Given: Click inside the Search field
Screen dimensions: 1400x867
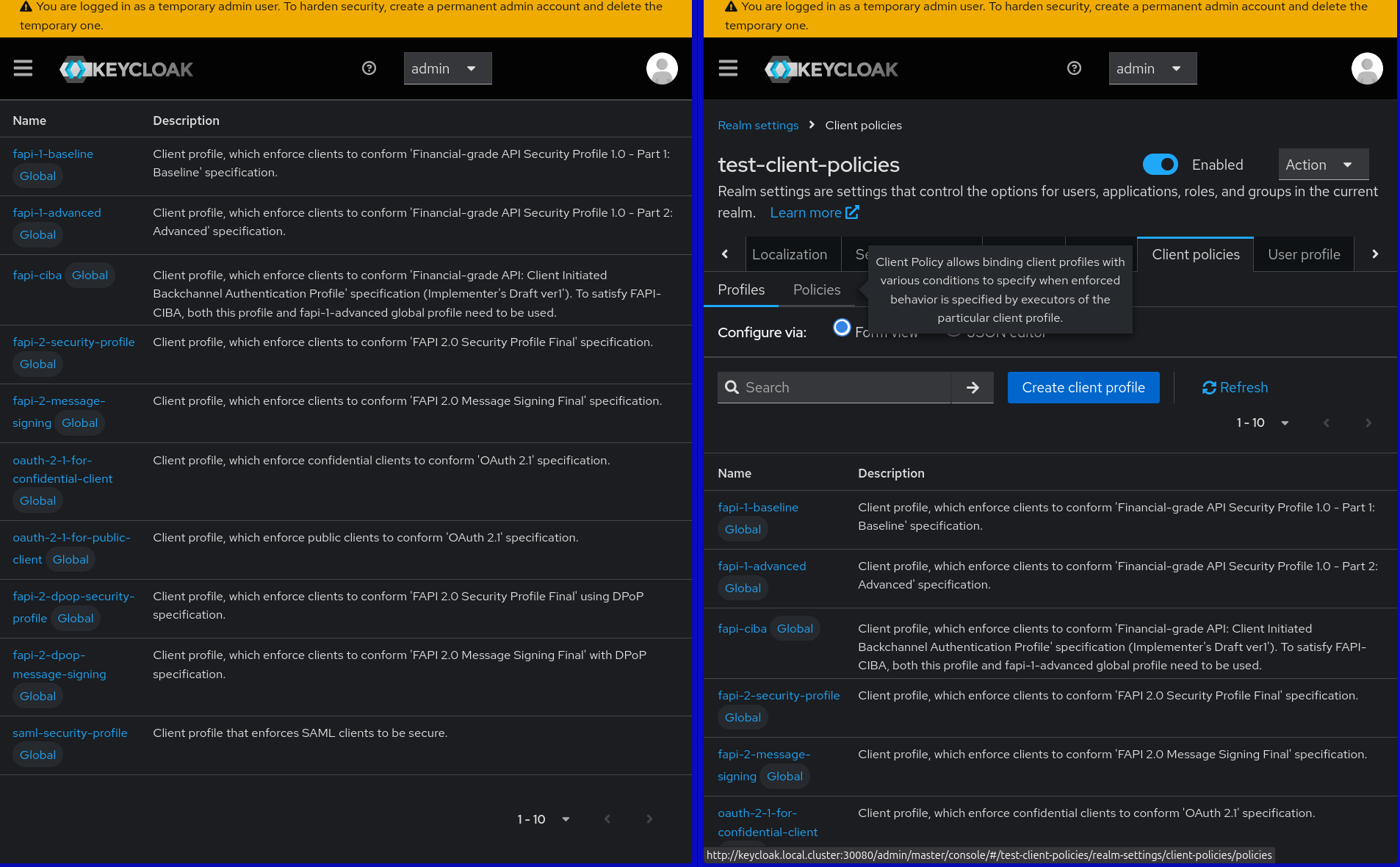Looking at the screenshot, I should [846, 387].
